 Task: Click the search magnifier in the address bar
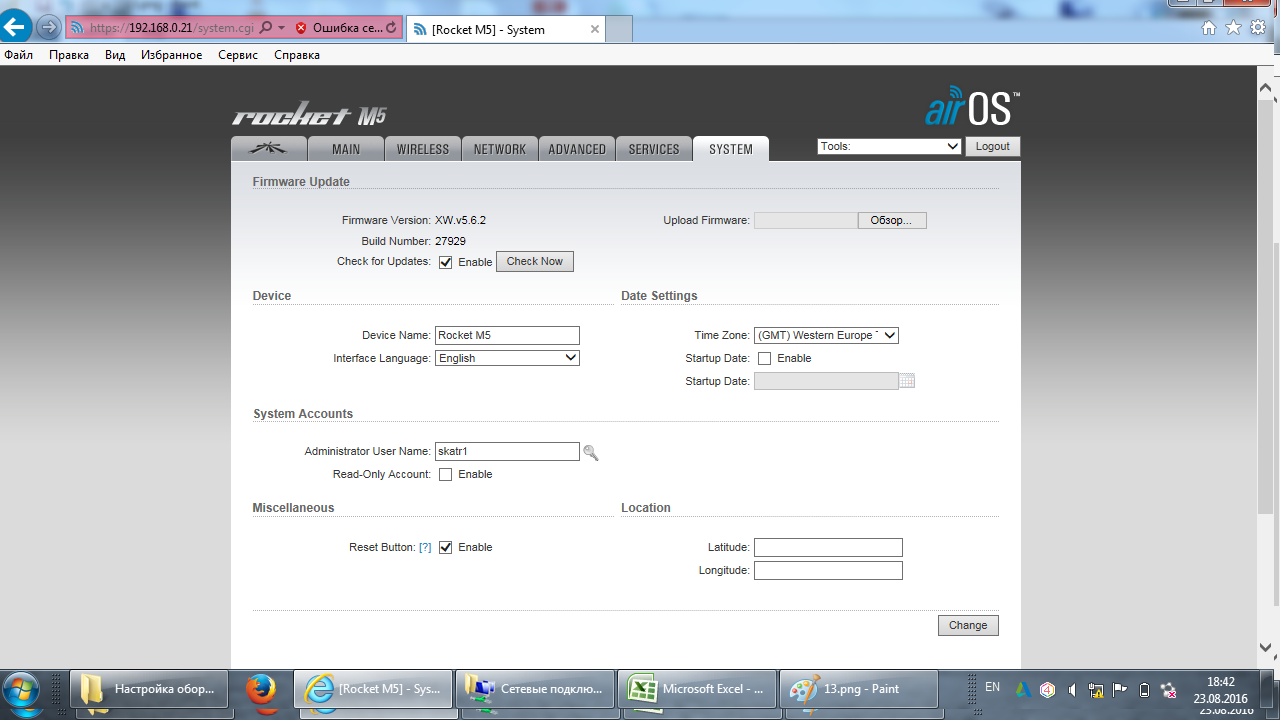click(x=266, y=28)
